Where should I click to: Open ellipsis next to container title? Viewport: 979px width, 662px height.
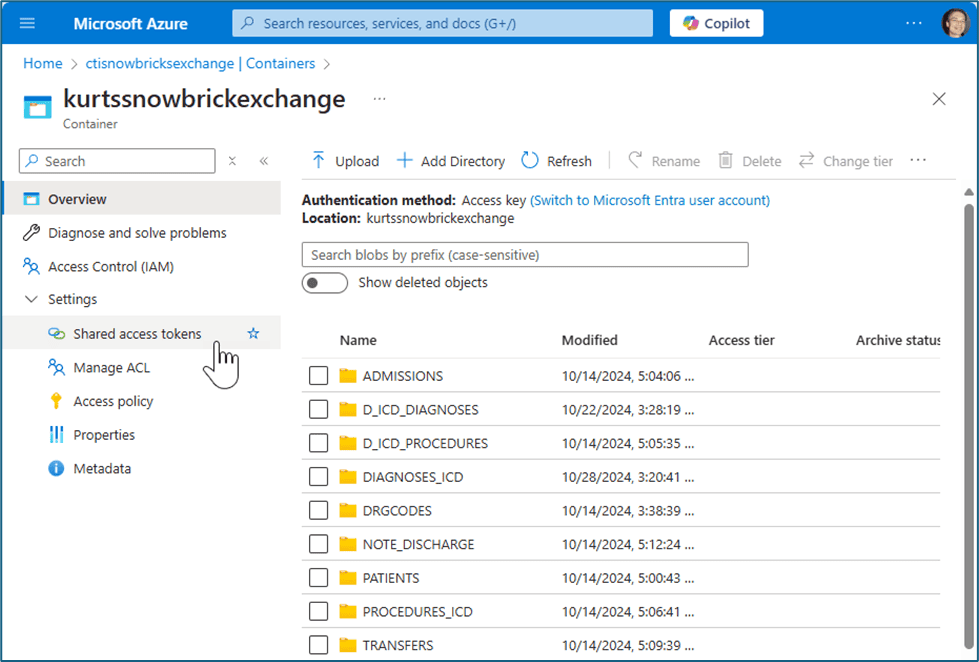click(379, 99)
